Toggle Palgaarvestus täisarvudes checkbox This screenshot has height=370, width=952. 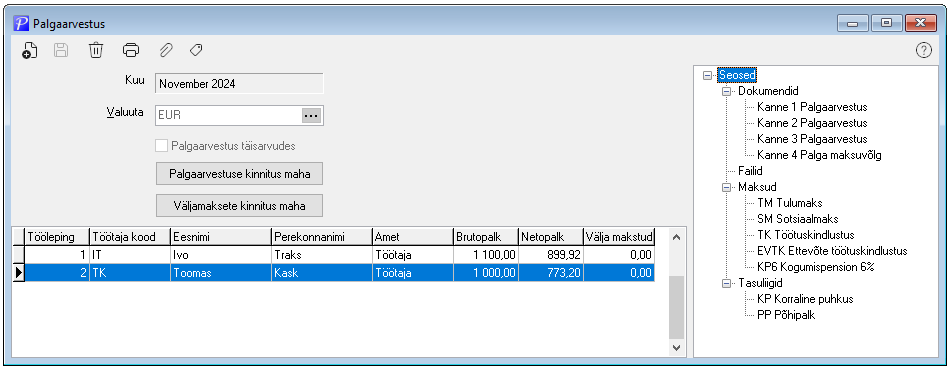(x=162, y=146)
